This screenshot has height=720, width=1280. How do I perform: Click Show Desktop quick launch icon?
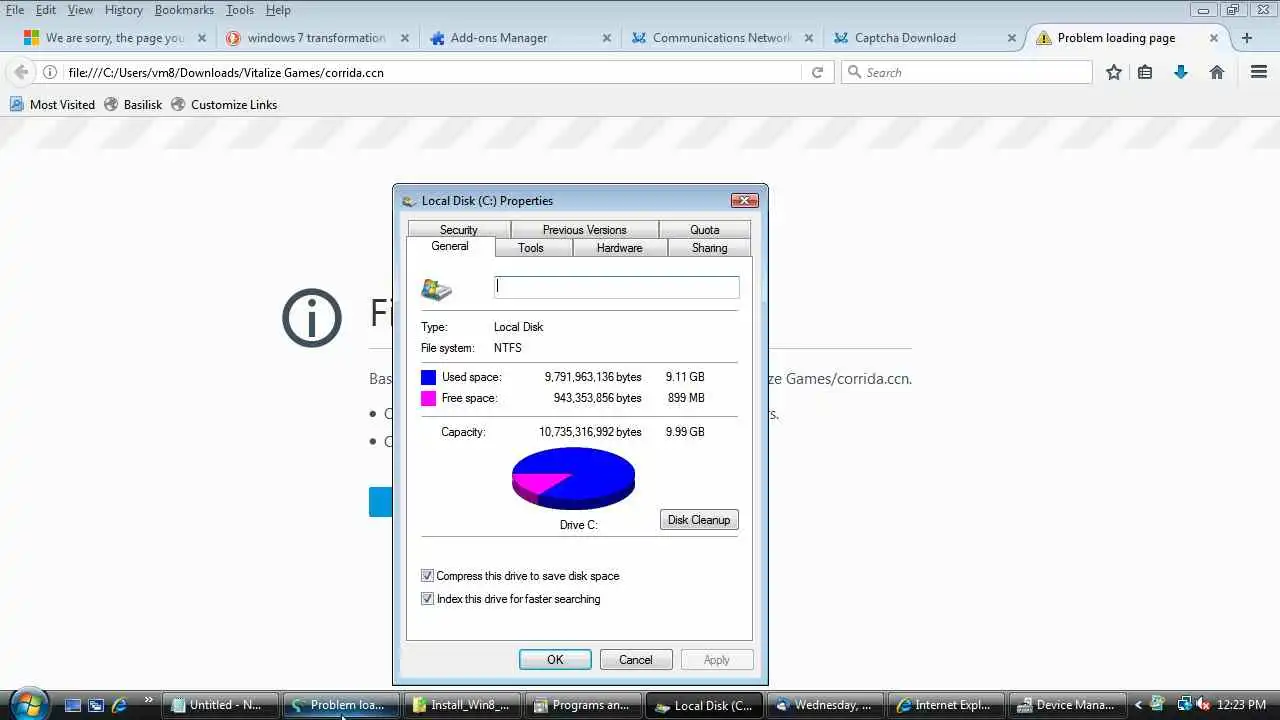(73, 705)
